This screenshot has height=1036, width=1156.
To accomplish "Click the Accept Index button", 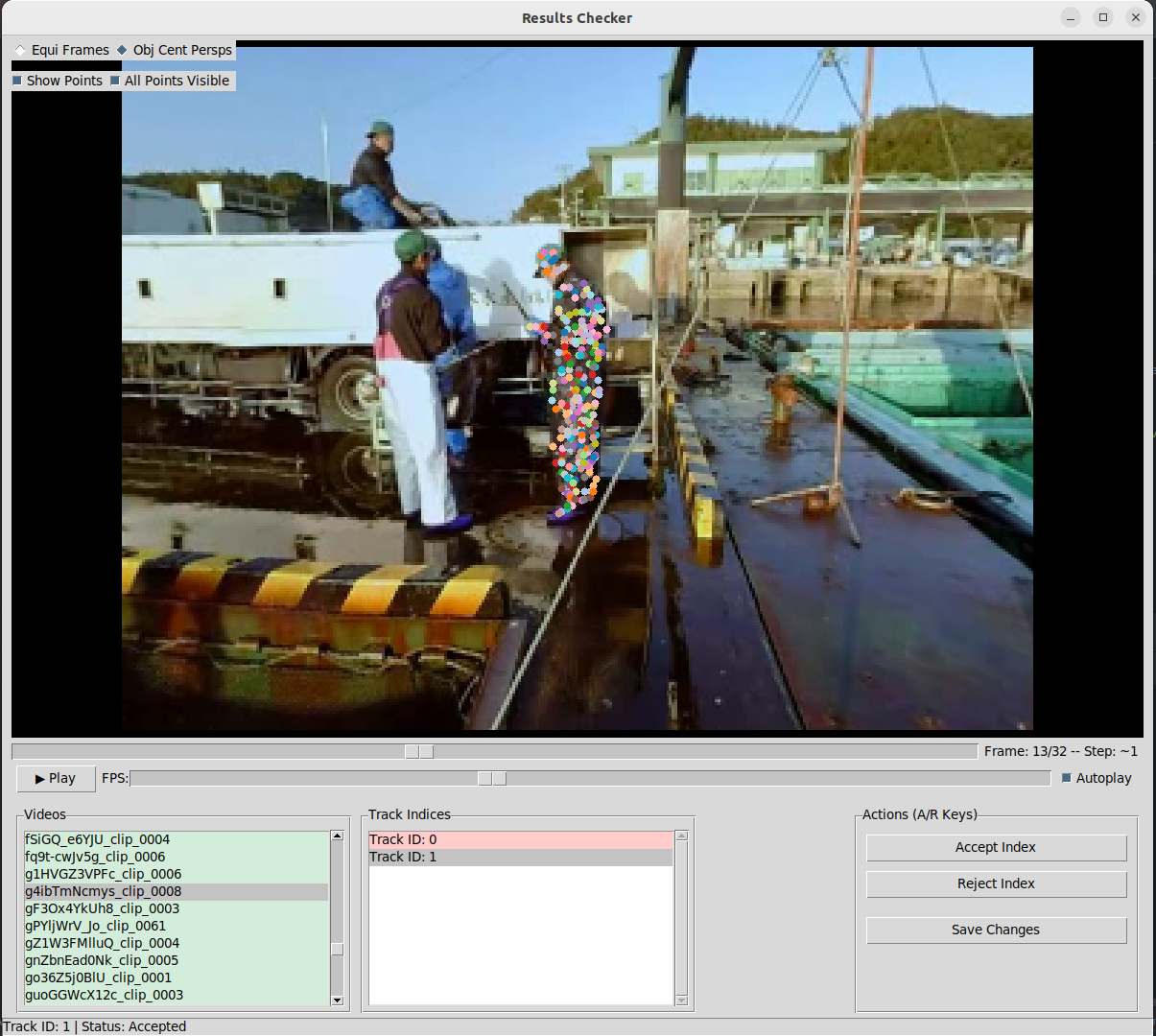I will point(996,847).
